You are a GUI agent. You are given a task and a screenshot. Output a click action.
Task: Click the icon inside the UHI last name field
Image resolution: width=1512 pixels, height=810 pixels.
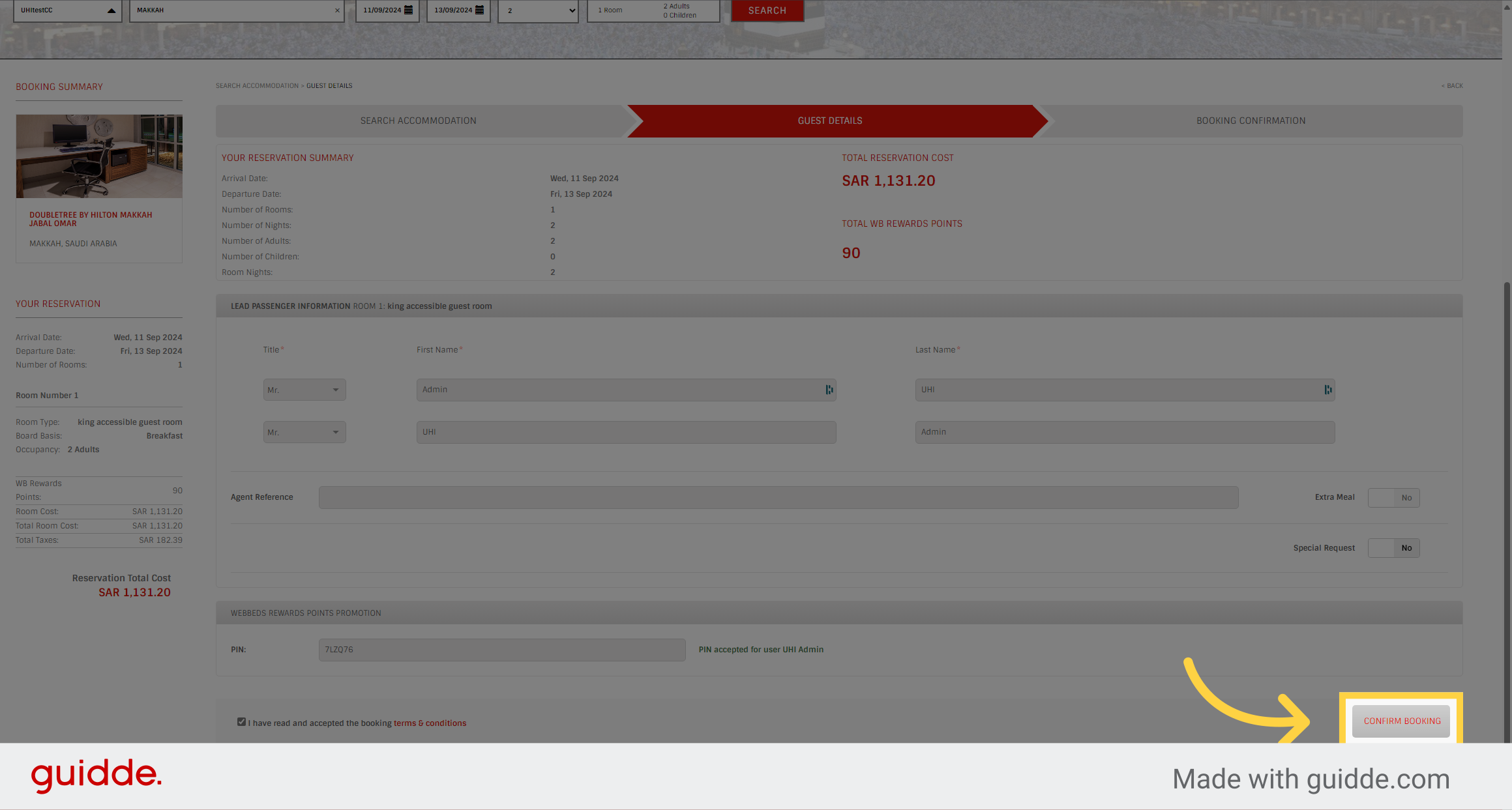coord(1327,389)
